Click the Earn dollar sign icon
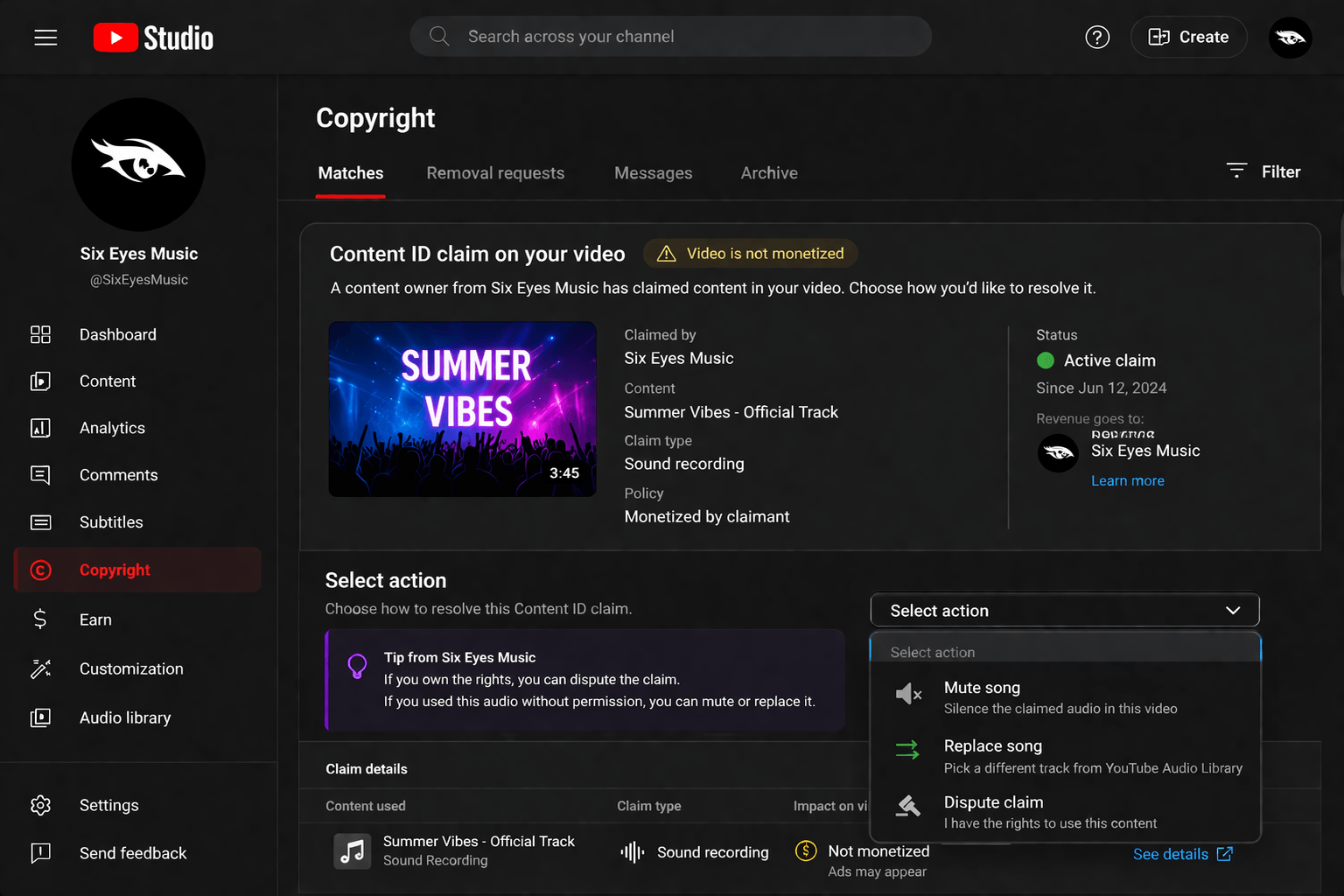This screenshot has width=1344, height=896. coord(40,619)
